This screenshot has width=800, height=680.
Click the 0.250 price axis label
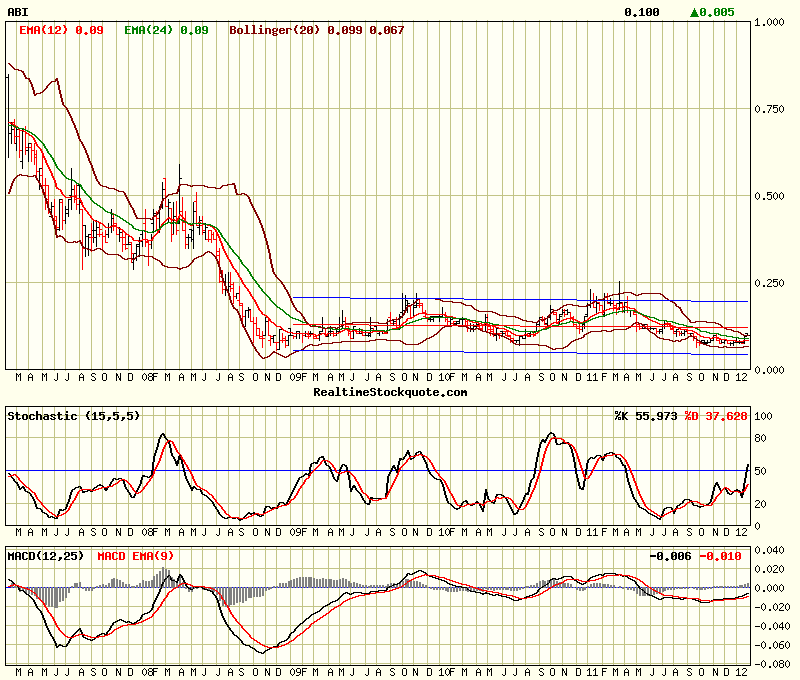pos(771,283)
